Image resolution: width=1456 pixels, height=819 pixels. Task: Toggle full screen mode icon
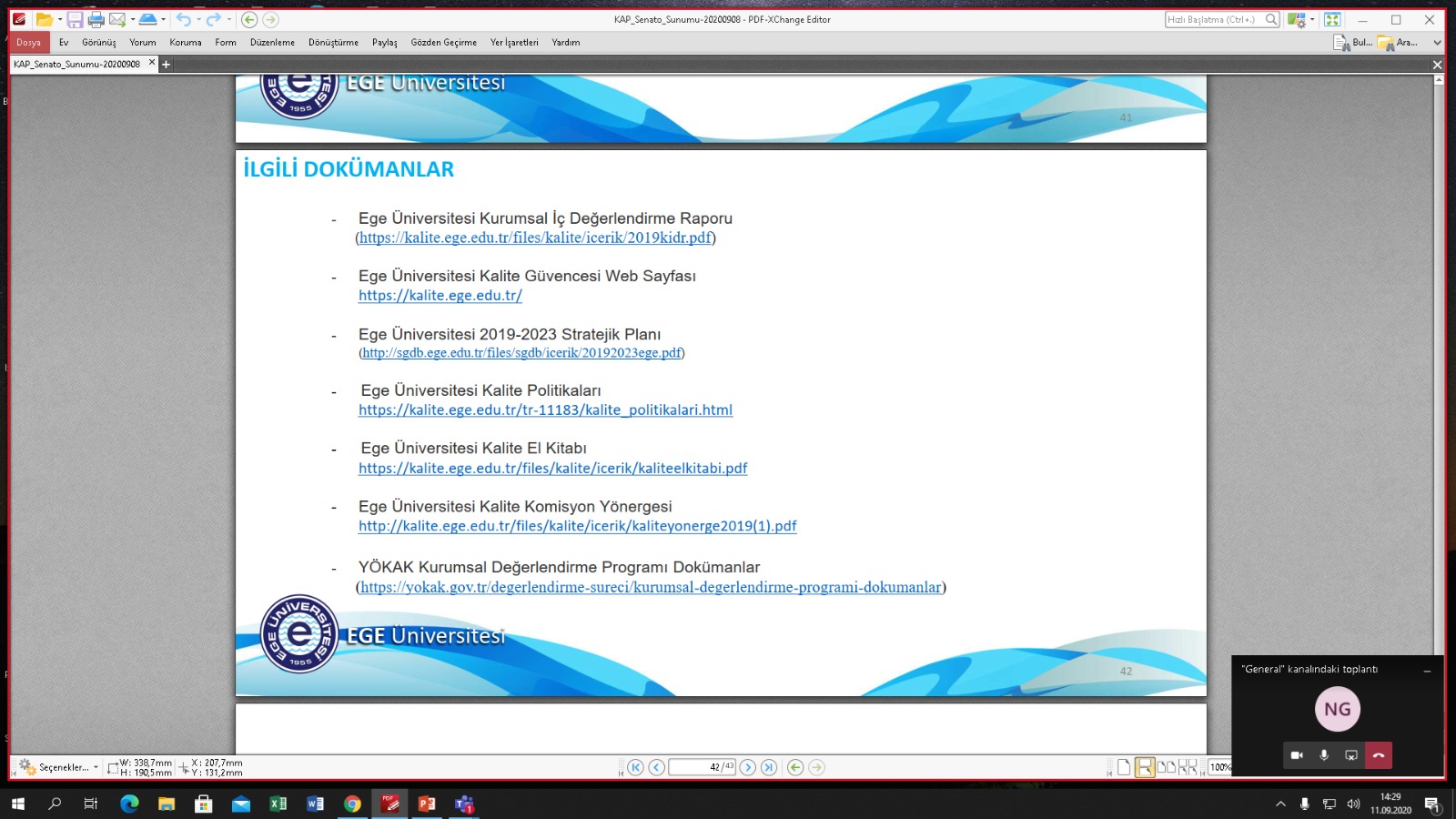[x=1332, y=19]
